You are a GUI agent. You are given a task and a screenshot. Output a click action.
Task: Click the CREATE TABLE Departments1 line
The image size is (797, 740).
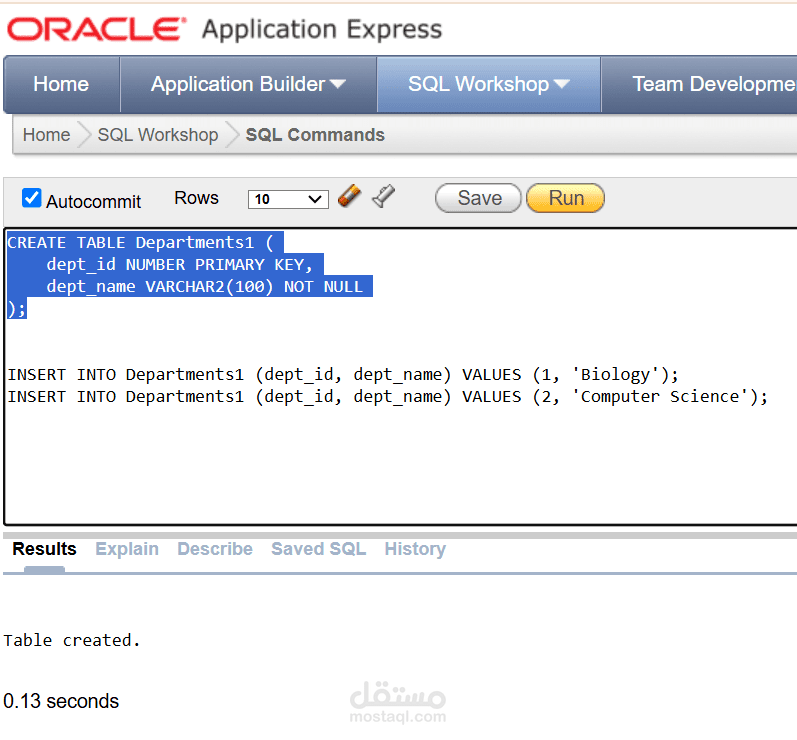click(140, 242)
